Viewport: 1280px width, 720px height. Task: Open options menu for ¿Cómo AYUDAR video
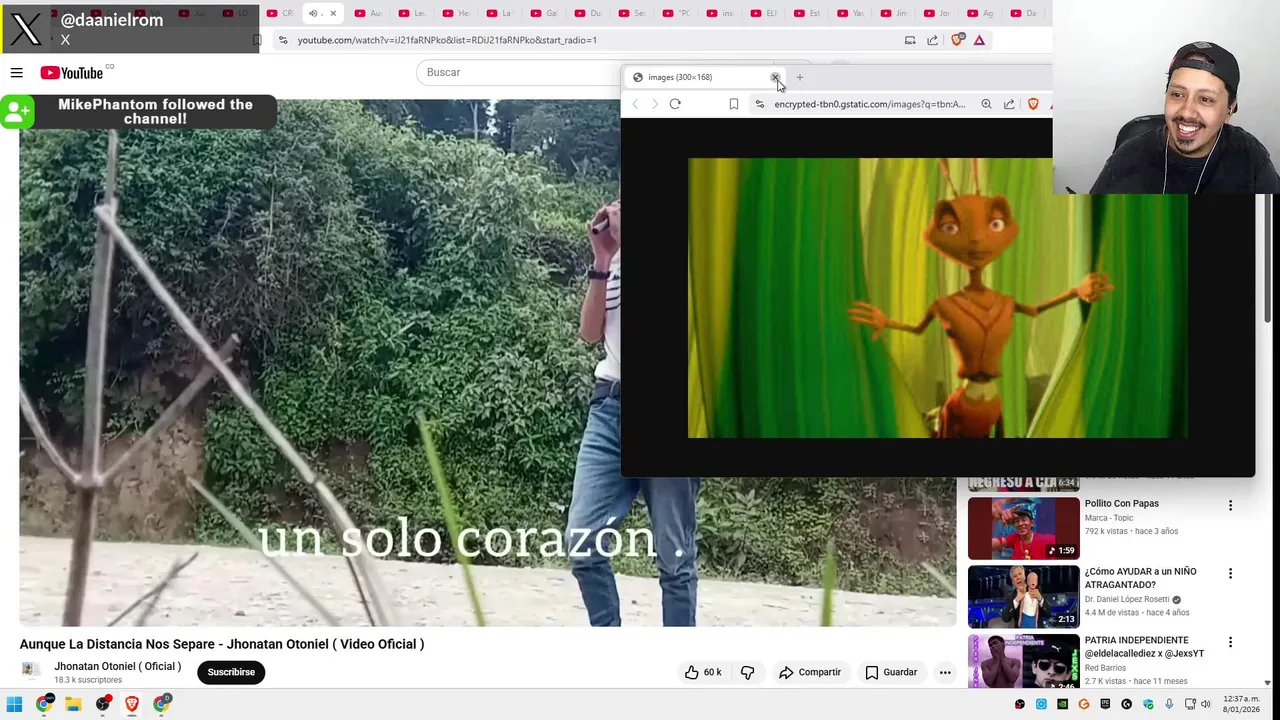(1230, 574)
